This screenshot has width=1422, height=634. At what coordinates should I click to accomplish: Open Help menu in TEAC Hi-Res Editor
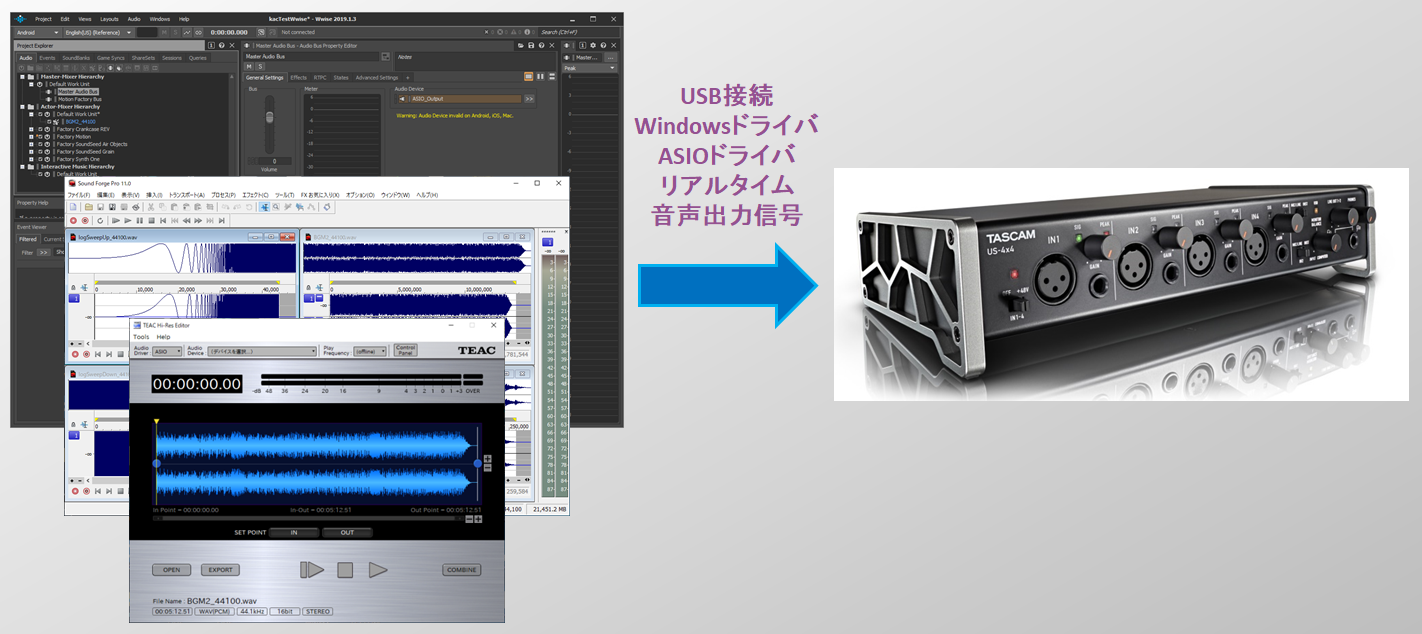[163, 337]
